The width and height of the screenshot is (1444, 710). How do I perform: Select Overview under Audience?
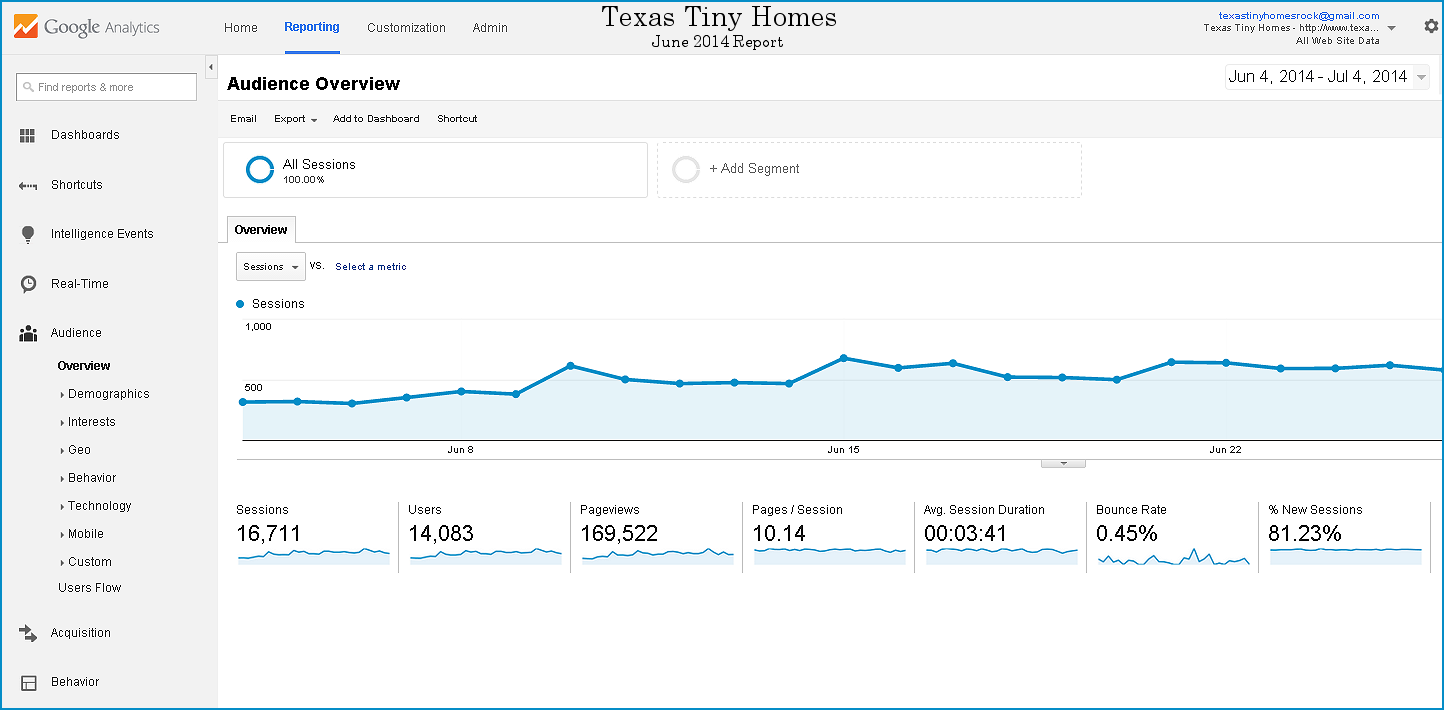pyautogui.click(x=84, y=366)
